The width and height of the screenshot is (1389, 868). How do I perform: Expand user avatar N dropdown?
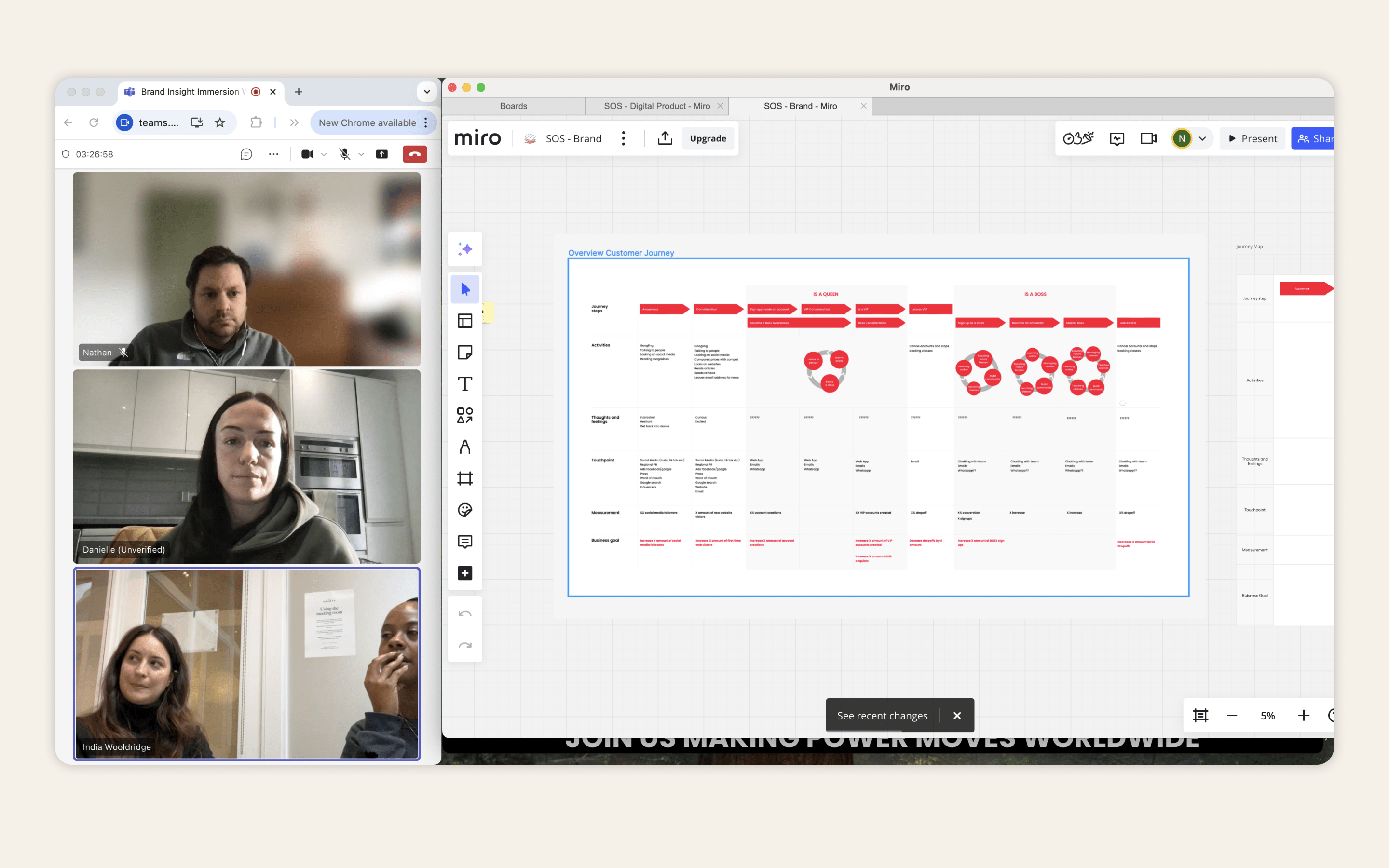(x=1202, y=138)
